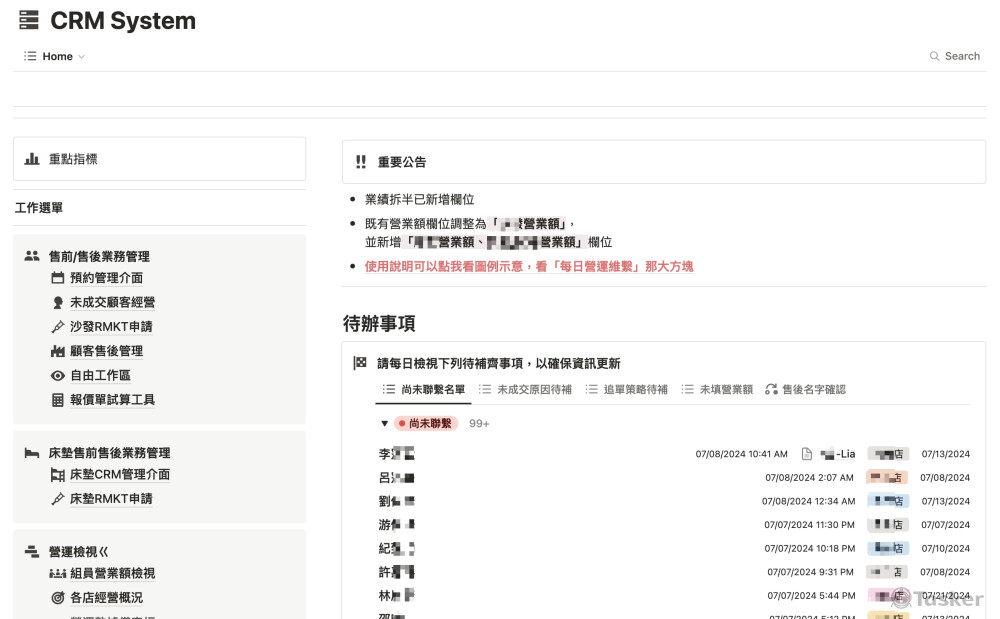Screen dimensions: 1000x619
Task: Click the person icon beside 未成交顧客經營
Action: [58, 302]
